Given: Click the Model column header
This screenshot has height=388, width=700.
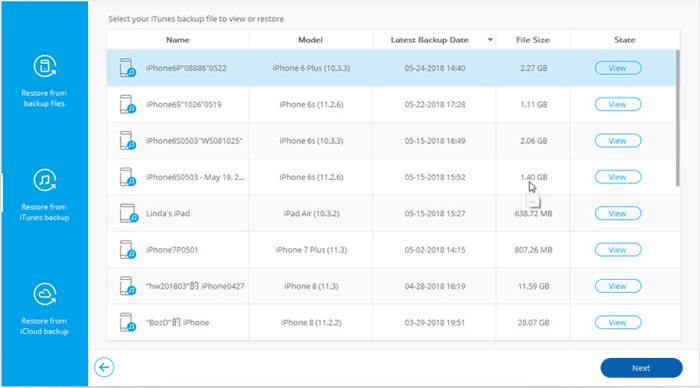Looking at the screenshot, I should [x=310, y=40].
